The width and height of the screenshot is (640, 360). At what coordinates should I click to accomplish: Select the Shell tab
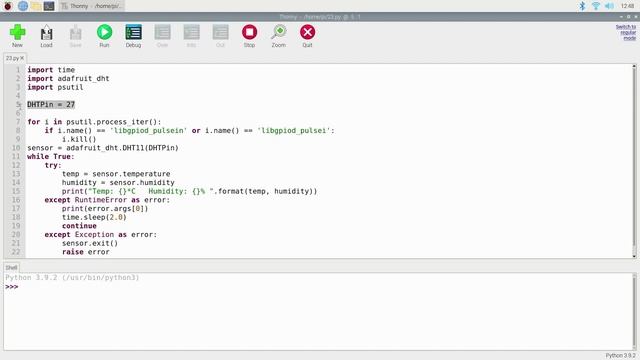(x=11, y=268)
